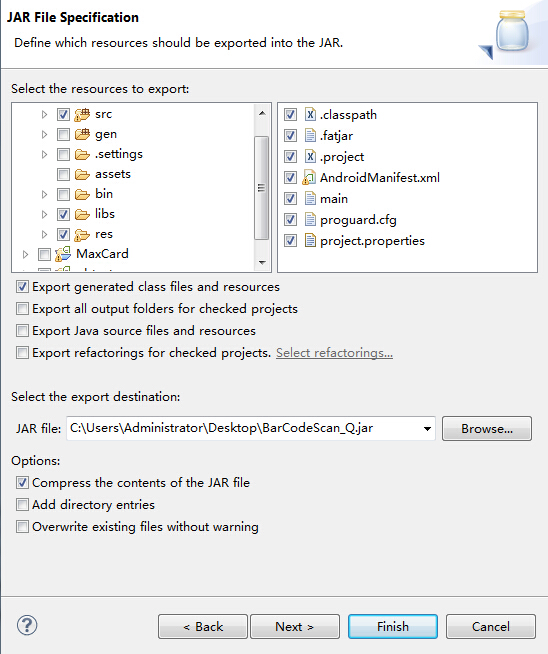Open the JAR file path dropdown

tap(427, 429)
